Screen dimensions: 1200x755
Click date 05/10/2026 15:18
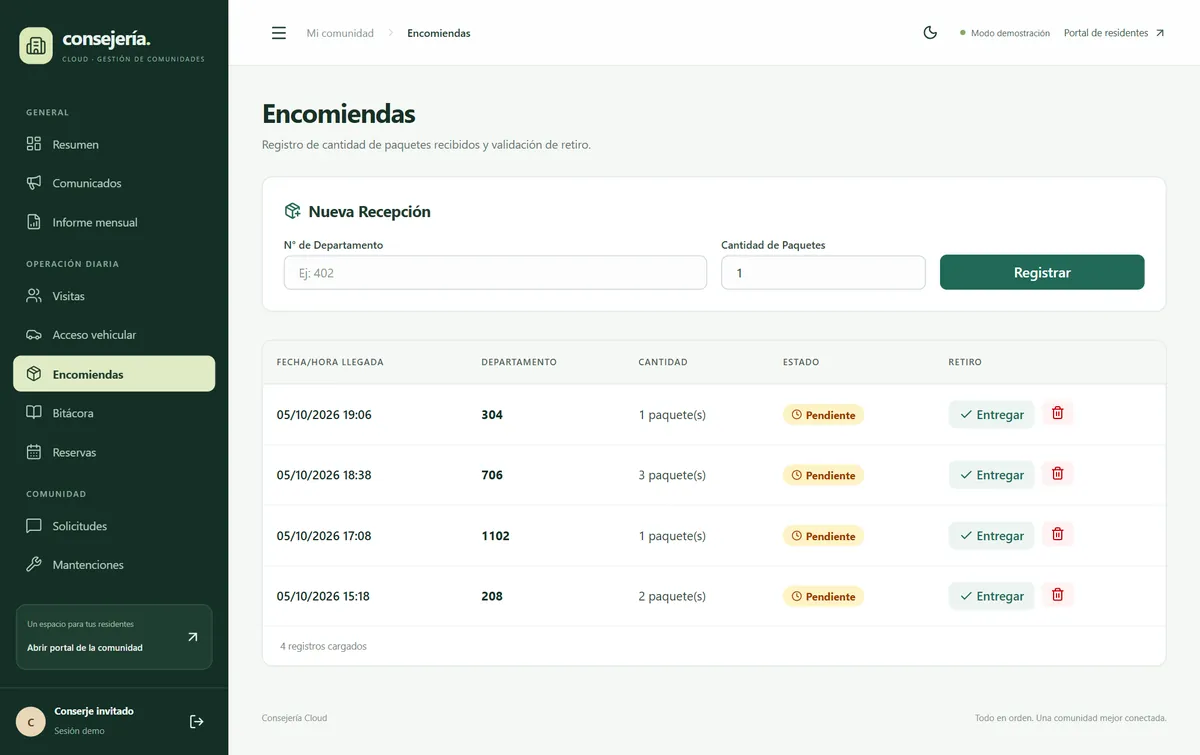pyautogui.click(x=323, y=596)
